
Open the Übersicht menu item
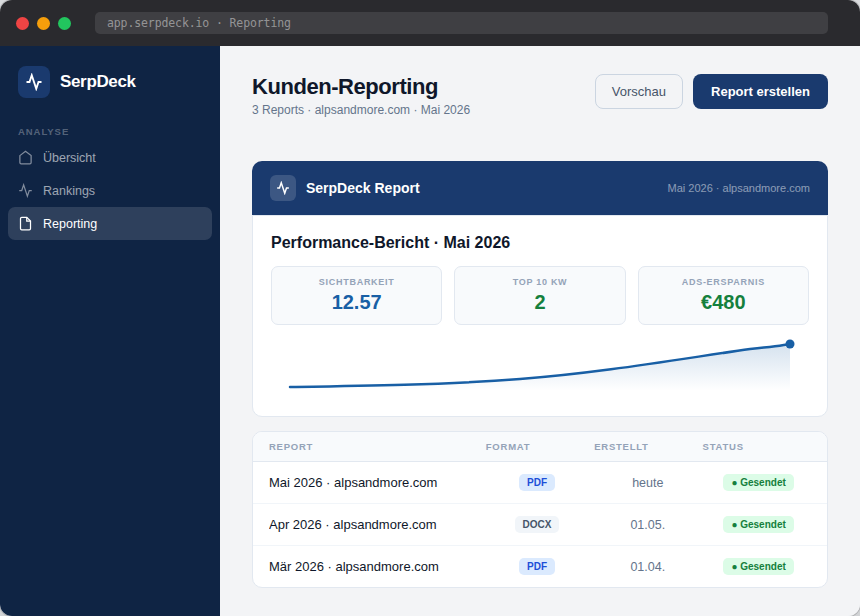[x=110, y=158]
